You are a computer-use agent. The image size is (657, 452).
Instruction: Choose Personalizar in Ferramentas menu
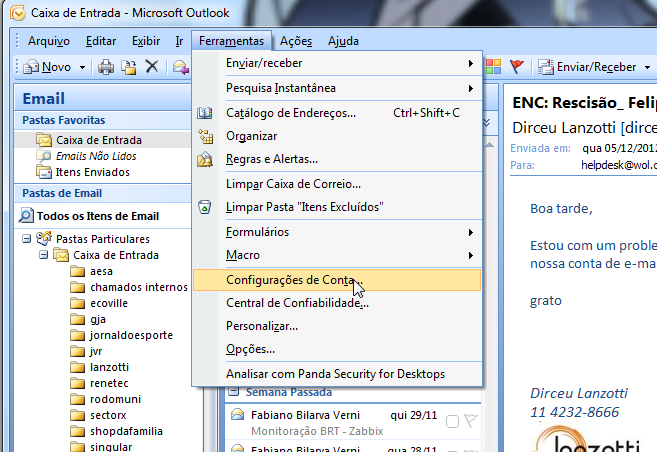click(x=337, y=326)
